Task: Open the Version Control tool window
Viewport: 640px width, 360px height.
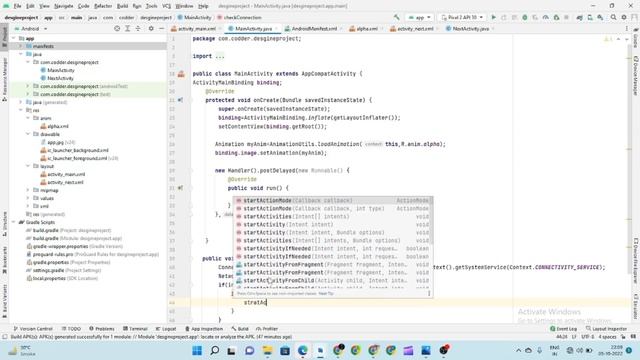Action: [x=33, y=329]
